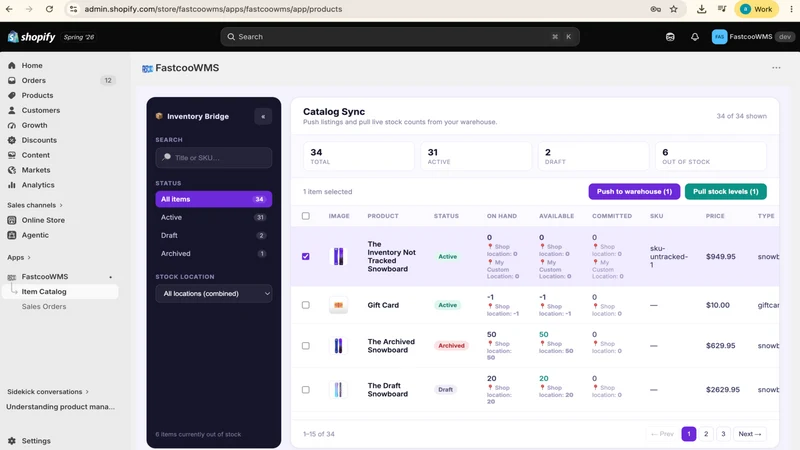The image size is (800, 450).
Task: Check The Draft Snowboard row checkbox
Action: pos(306,390)
